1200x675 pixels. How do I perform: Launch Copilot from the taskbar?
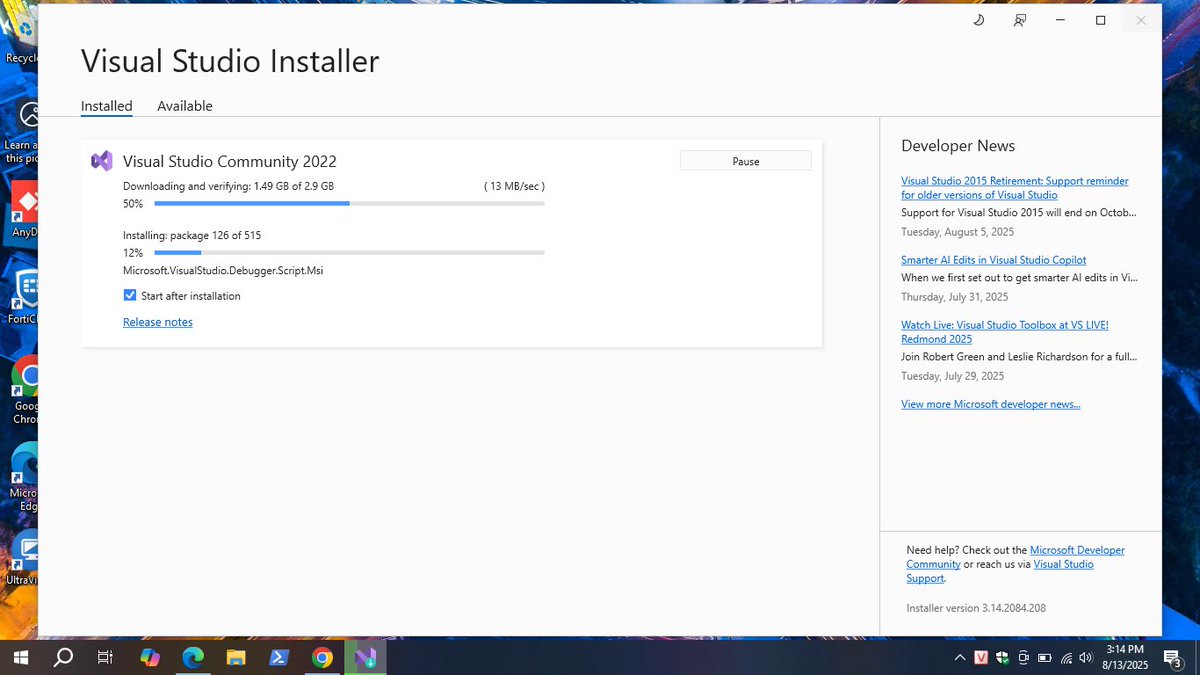pyautogui.click(x=149, y=657)
